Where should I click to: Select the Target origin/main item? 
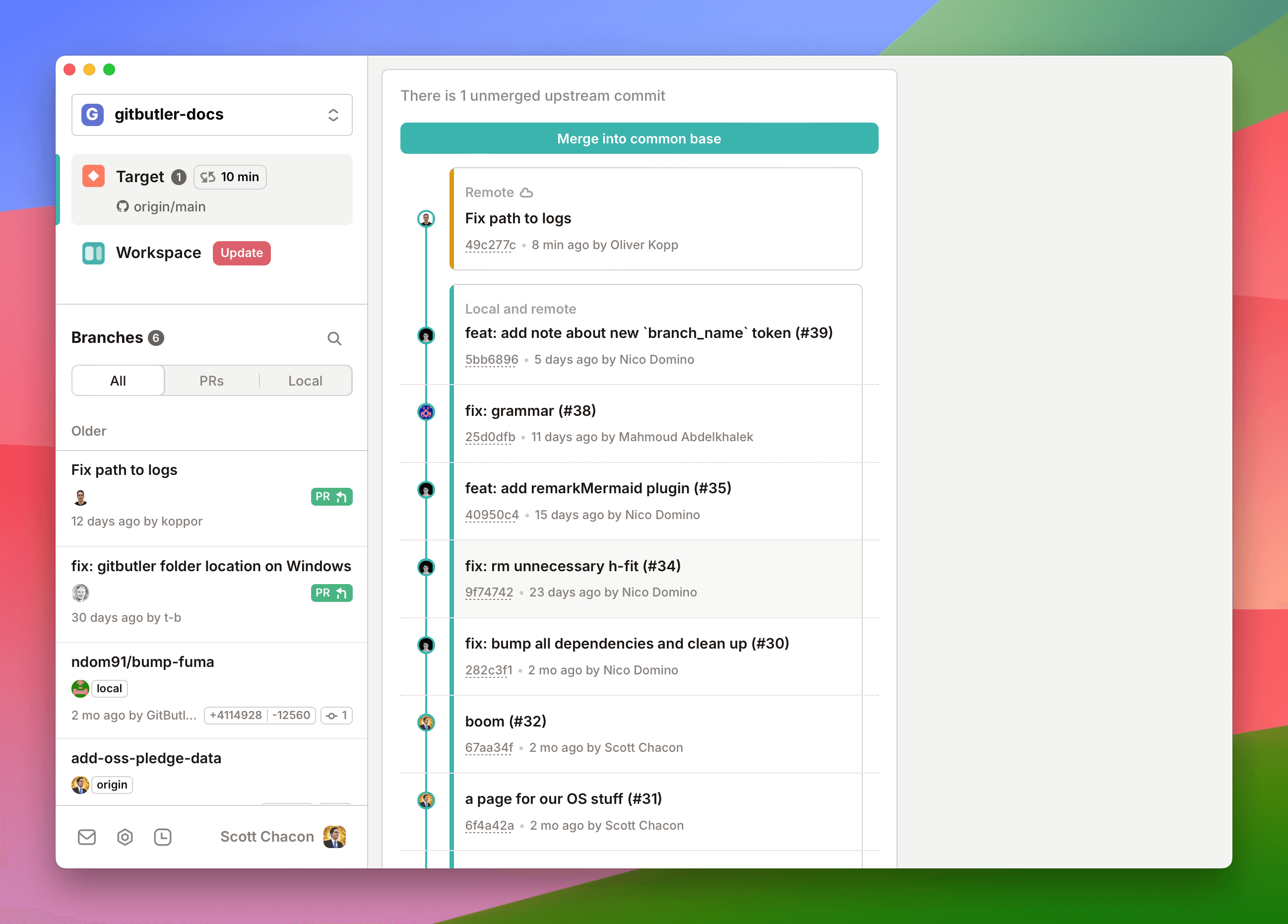212,190
